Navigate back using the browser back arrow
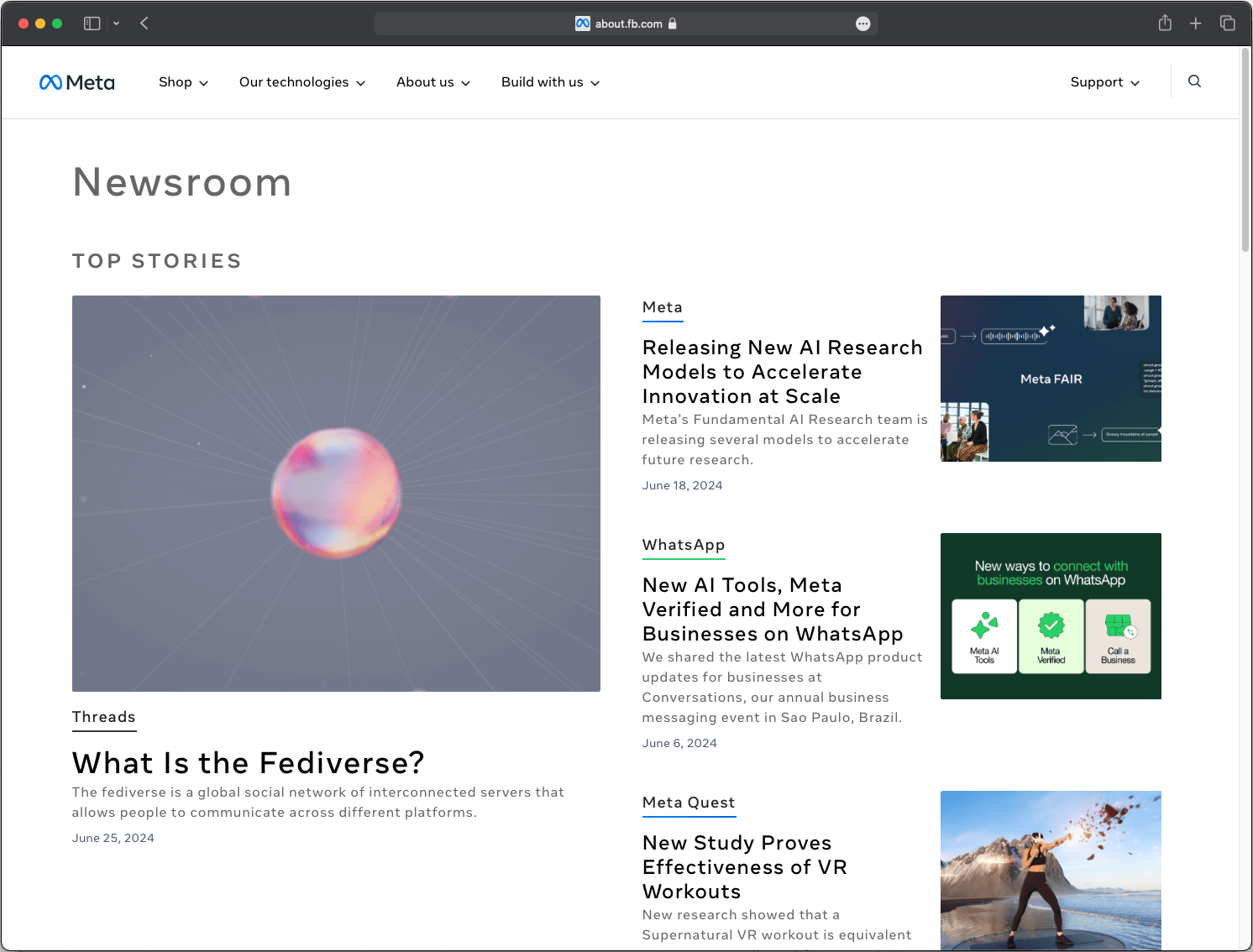Image resolution: width=1253 pixels, height=952 pixels. click(x=144, y=23)
